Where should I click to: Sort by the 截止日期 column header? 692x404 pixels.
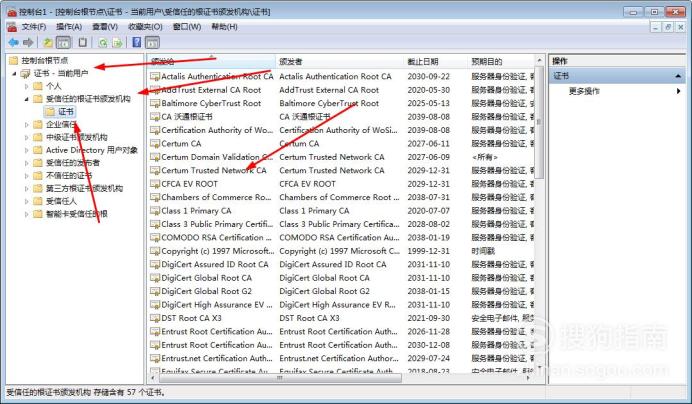(435, 61)
